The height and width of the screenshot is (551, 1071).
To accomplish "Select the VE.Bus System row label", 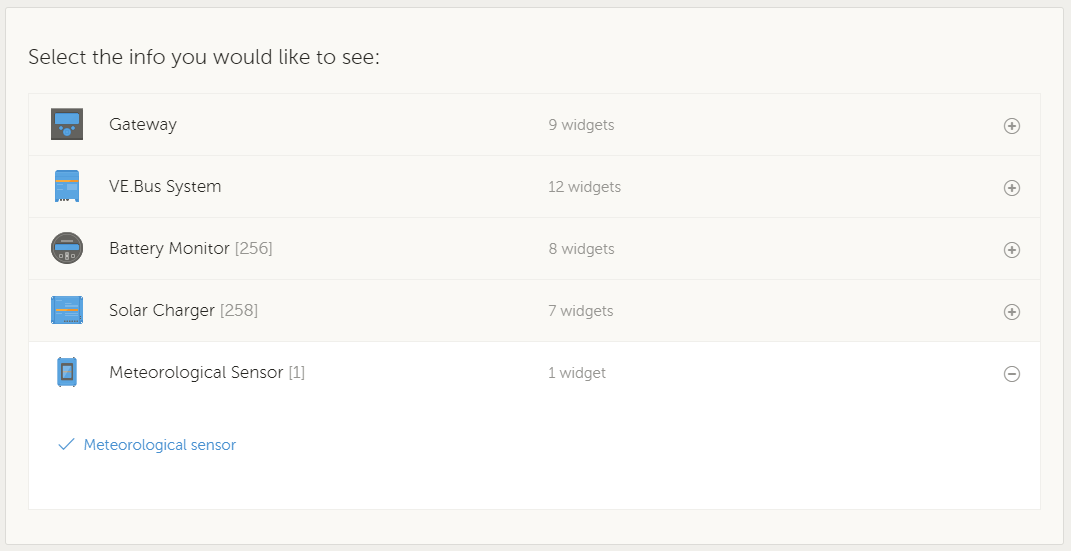I will coord(165,187).
